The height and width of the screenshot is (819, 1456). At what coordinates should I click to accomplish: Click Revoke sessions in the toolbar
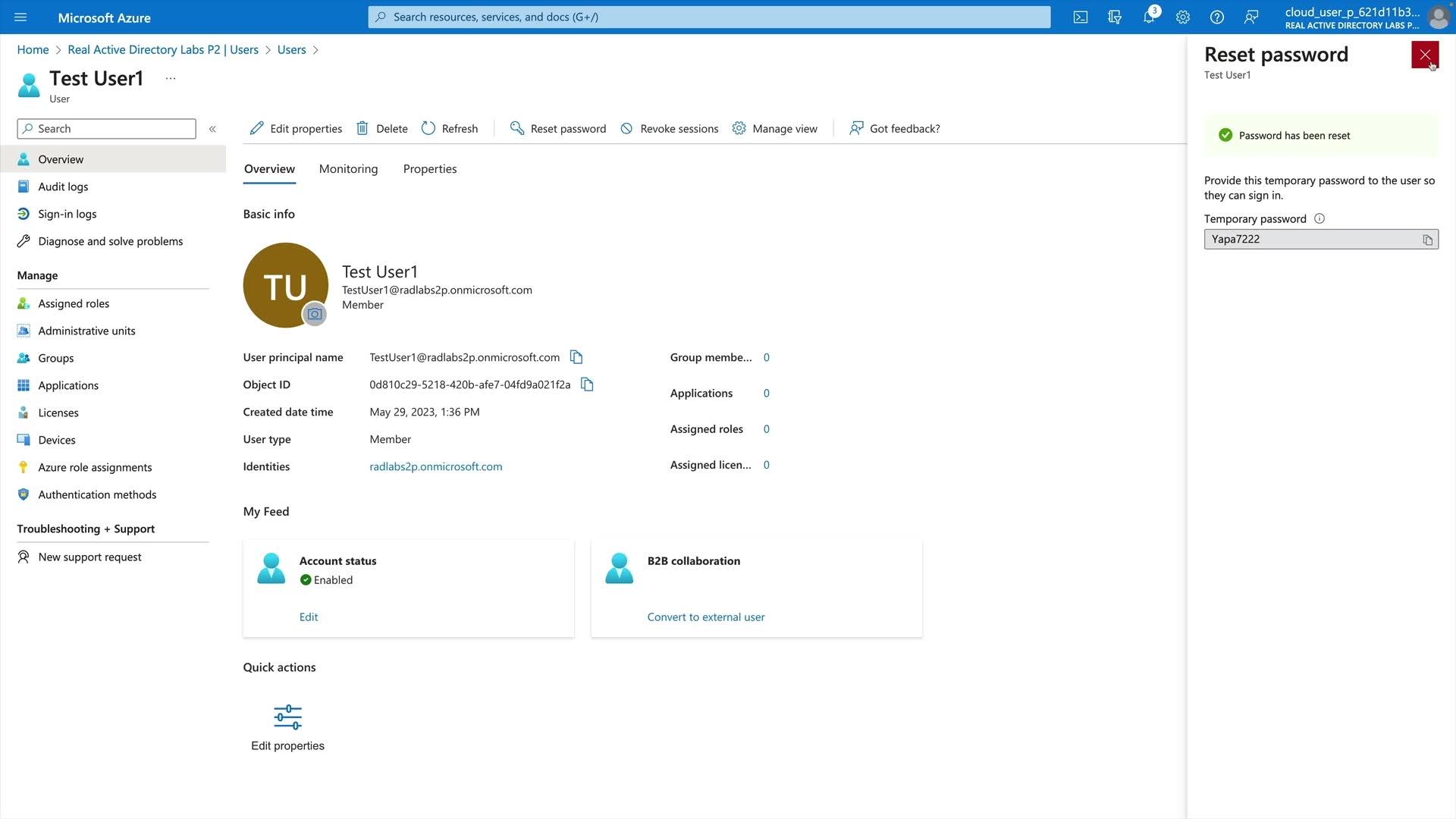(669, 129)
